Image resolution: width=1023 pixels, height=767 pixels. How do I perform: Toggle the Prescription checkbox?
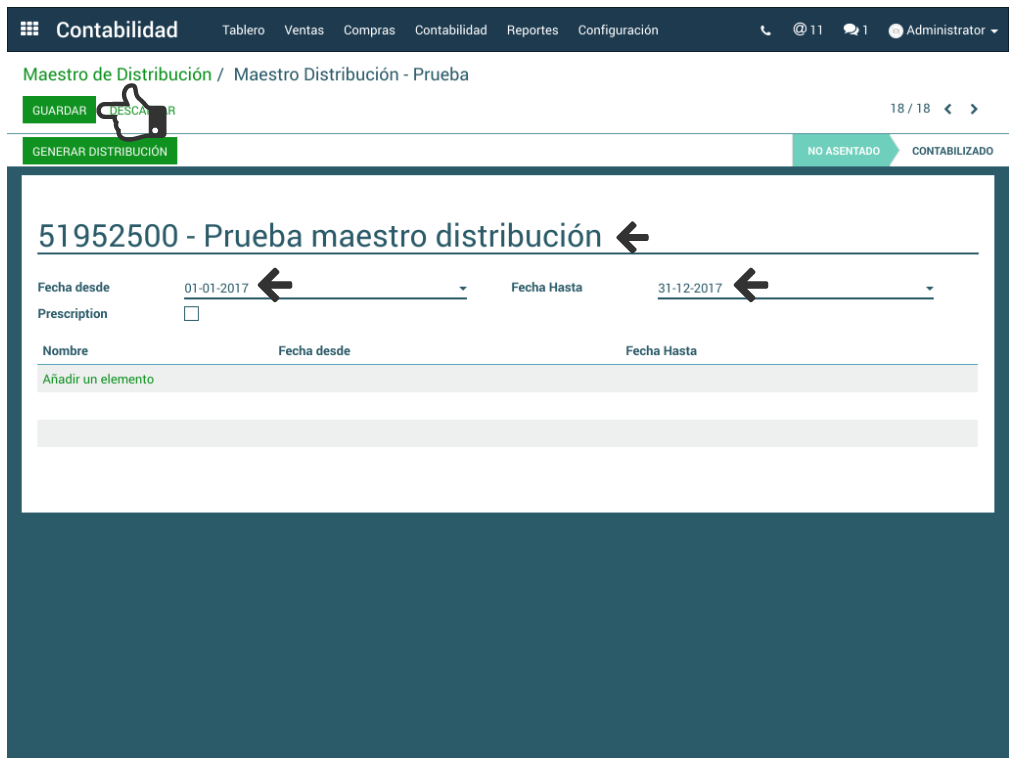(192, 314)
